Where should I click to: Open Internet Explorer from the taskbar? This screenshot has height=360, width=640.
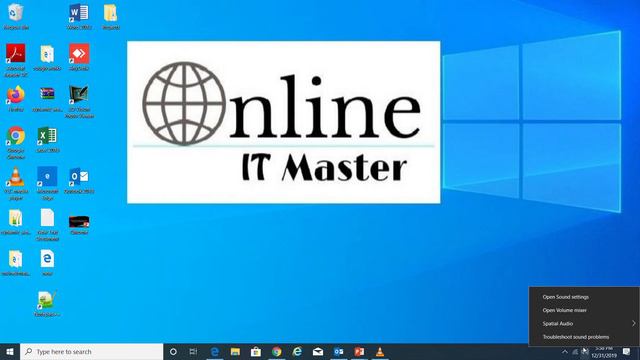pos(297,351)
